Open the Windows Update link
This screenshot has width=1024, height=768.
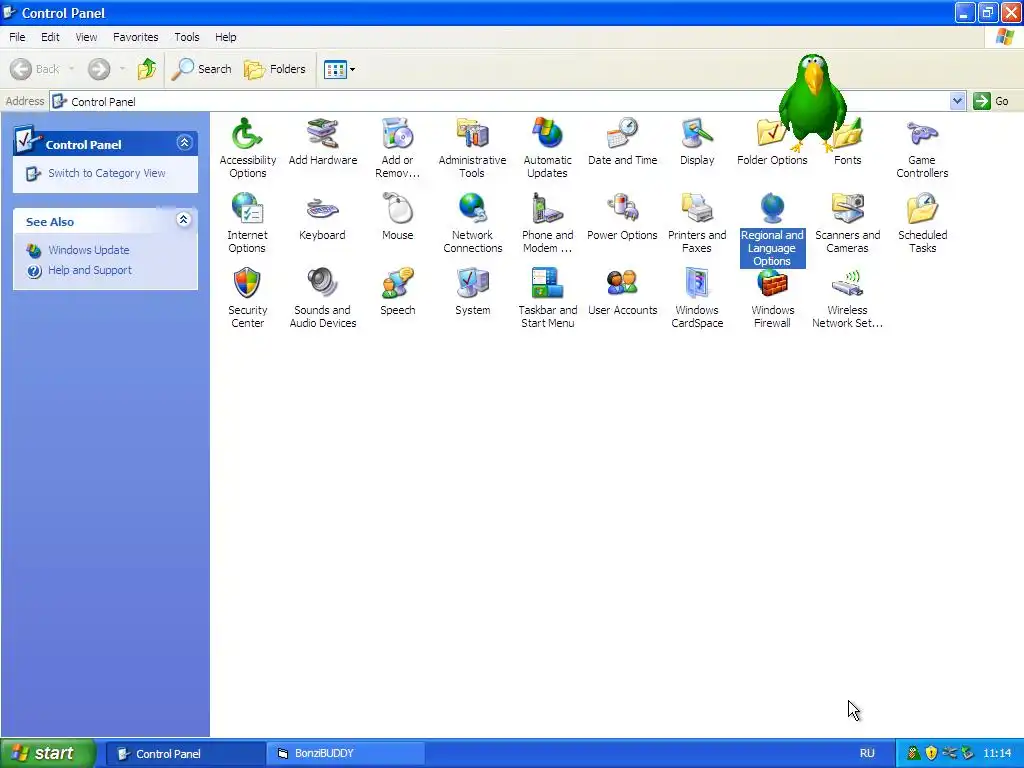coord(88,250)
